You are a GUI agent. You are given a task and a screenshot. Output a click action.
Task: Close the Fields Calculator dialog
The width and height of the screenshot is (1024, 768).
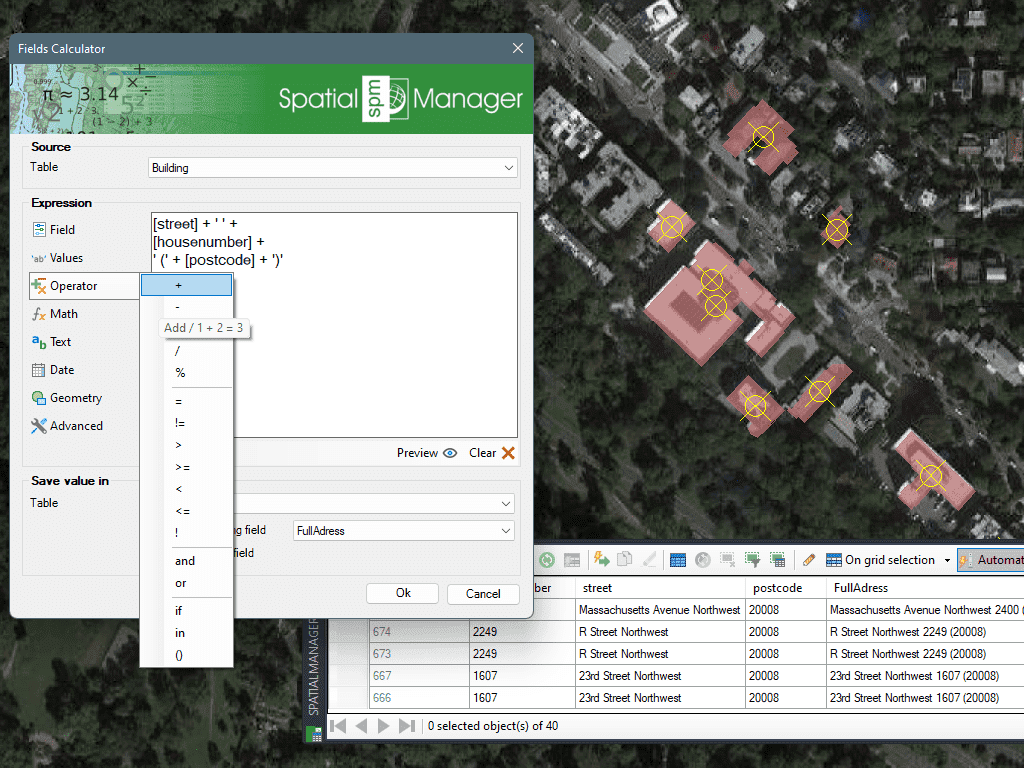[x=518, y=48]
